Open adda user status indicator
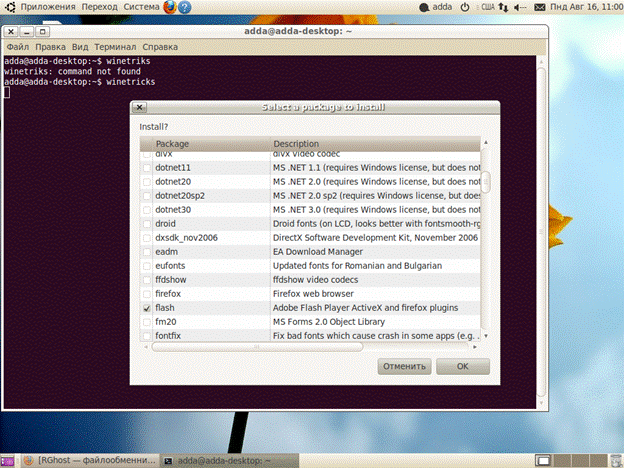 tap(436, 7)
